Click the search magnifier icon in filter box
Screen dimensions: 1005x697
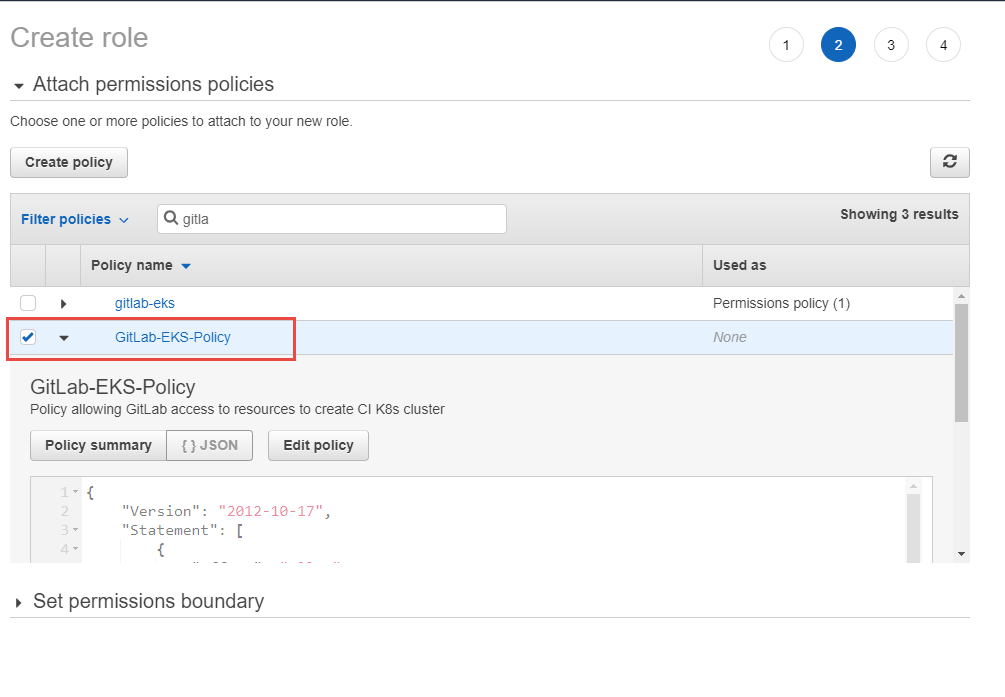click(170, 218)
